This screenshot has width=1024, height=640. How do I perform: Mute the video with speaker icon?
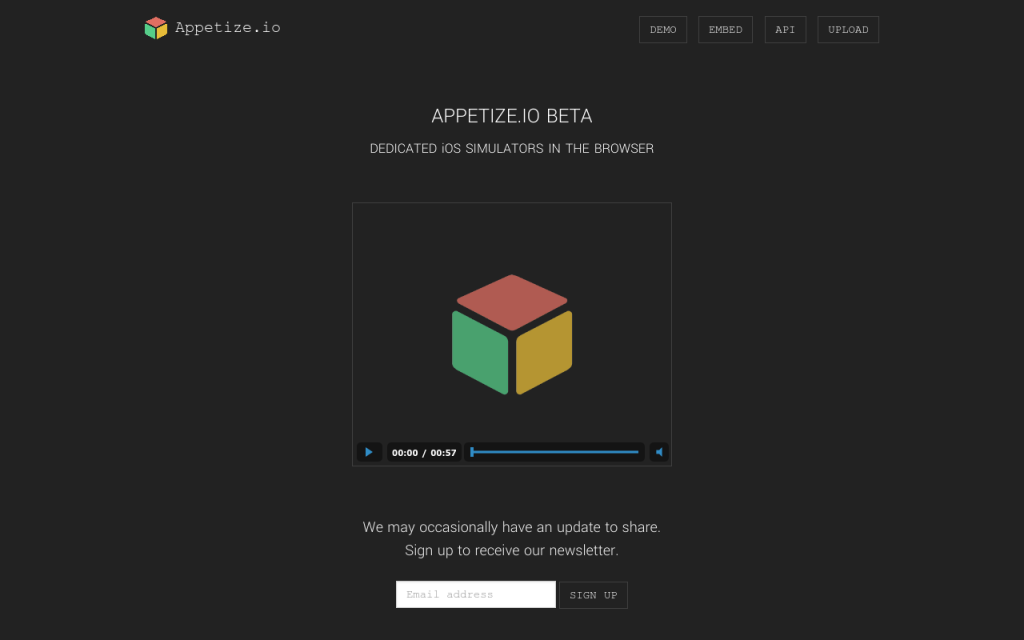659,452
